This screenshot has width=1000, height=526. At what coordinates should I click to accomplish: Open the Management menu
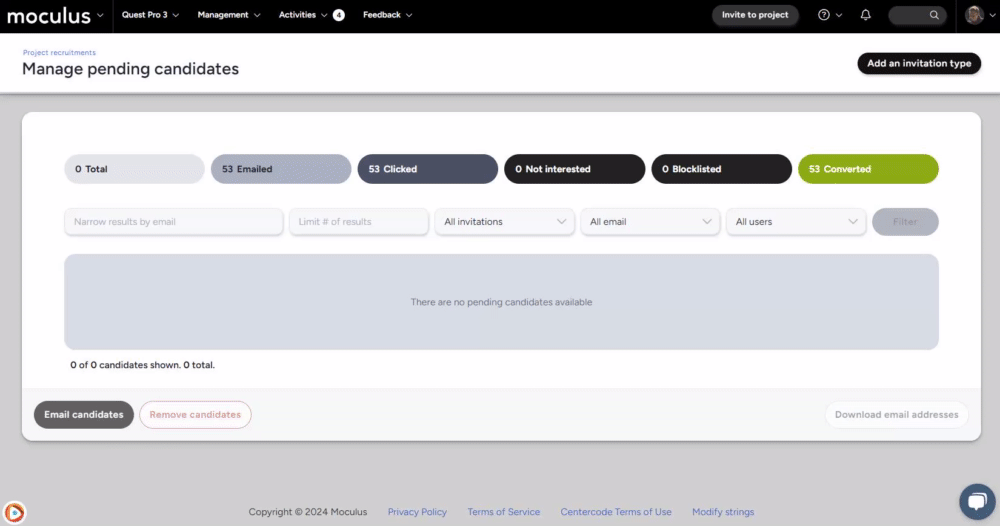[229, 15]
